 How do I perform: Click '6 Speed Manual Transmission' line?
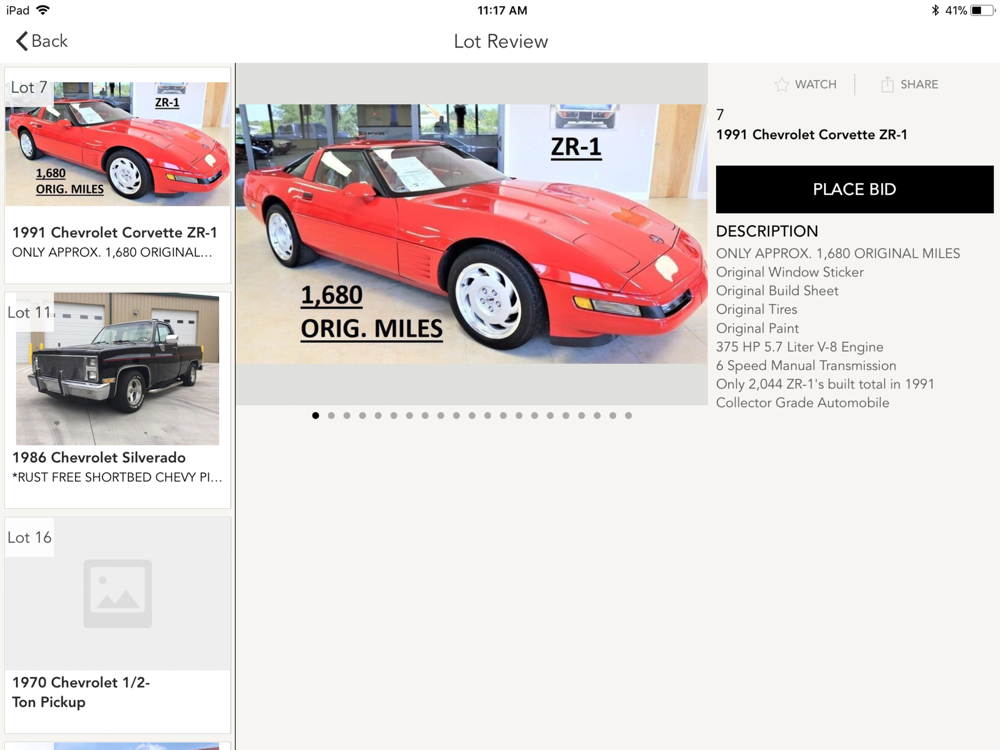point(806,365)
